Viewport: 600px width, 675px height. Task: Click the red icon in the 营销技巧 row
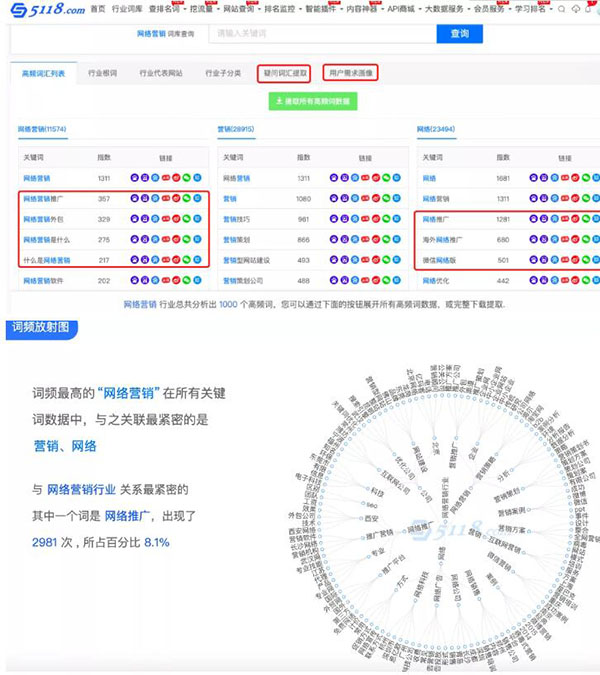(371, 219)
